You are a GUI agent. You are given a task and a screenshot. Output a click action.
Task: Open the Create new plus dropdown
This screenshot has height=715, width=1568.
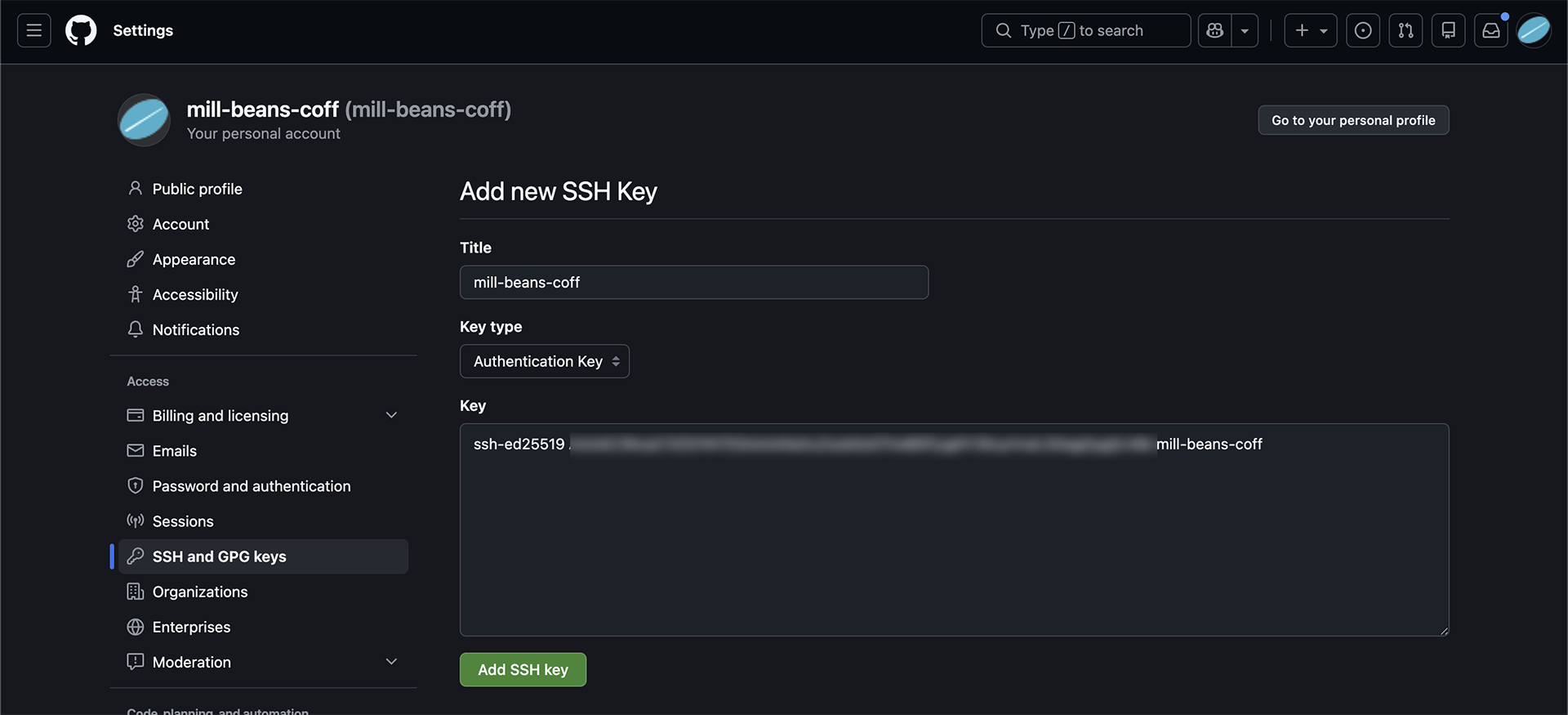coord(1310,30)
